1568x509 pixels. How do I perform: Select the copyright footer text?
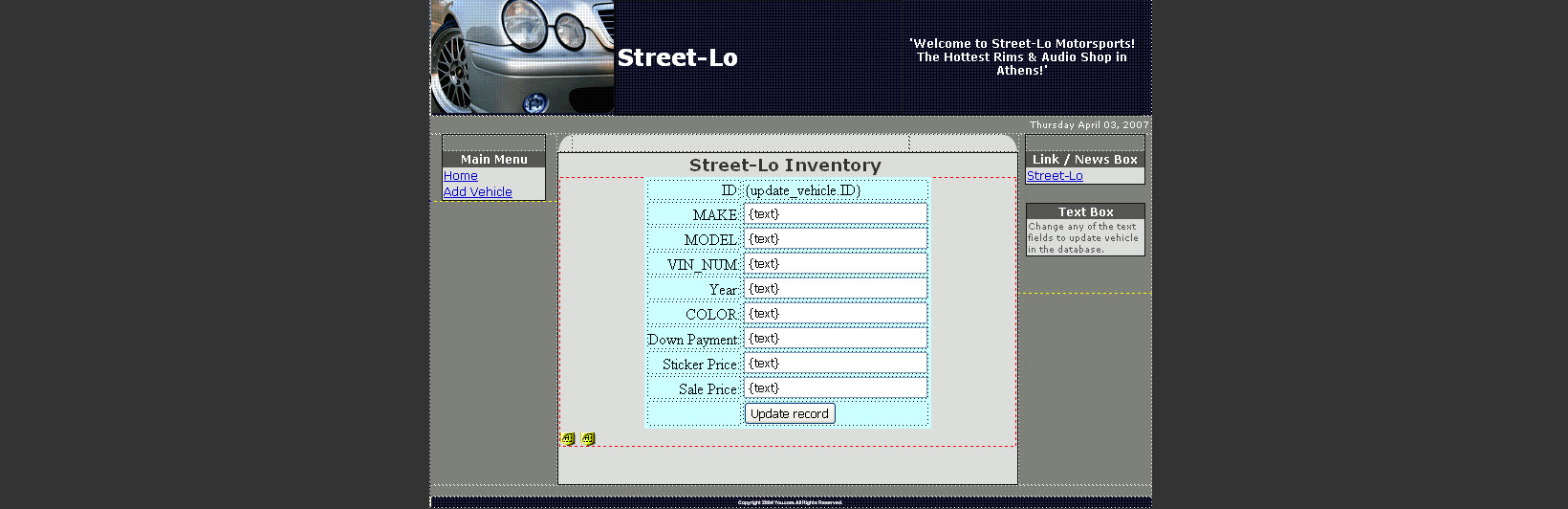[790, 502]
